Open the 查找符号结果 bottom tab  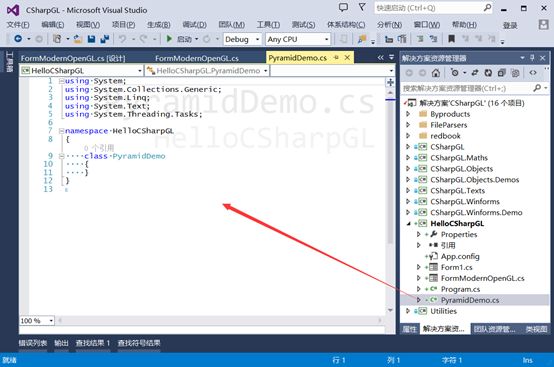pos(139,343)
